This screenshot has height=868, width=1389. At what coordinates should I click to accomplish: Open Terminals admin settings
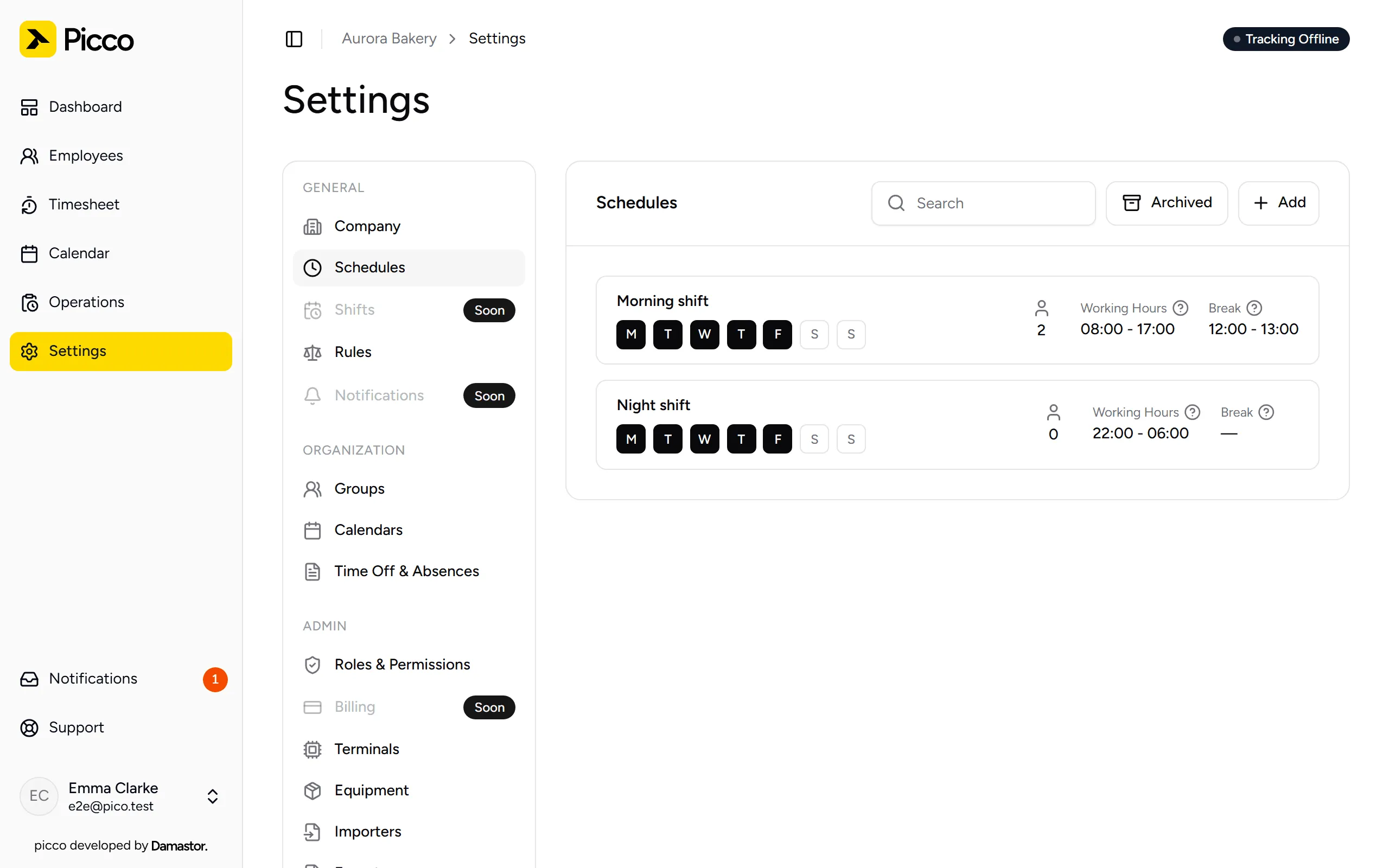409,749
